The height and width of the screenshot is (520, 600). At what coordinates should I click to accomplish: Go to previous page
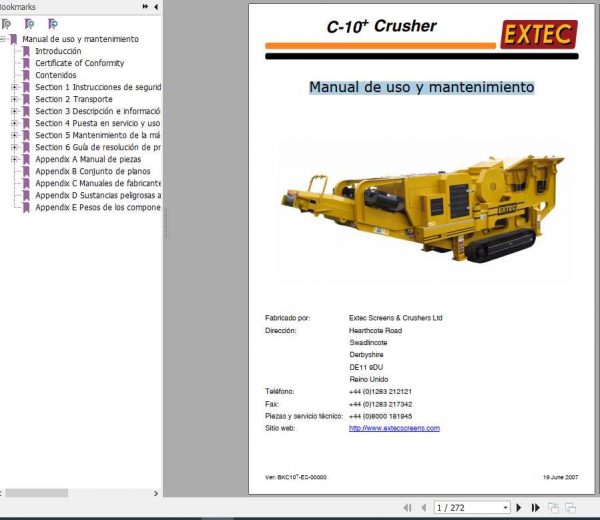pos(423,508)
